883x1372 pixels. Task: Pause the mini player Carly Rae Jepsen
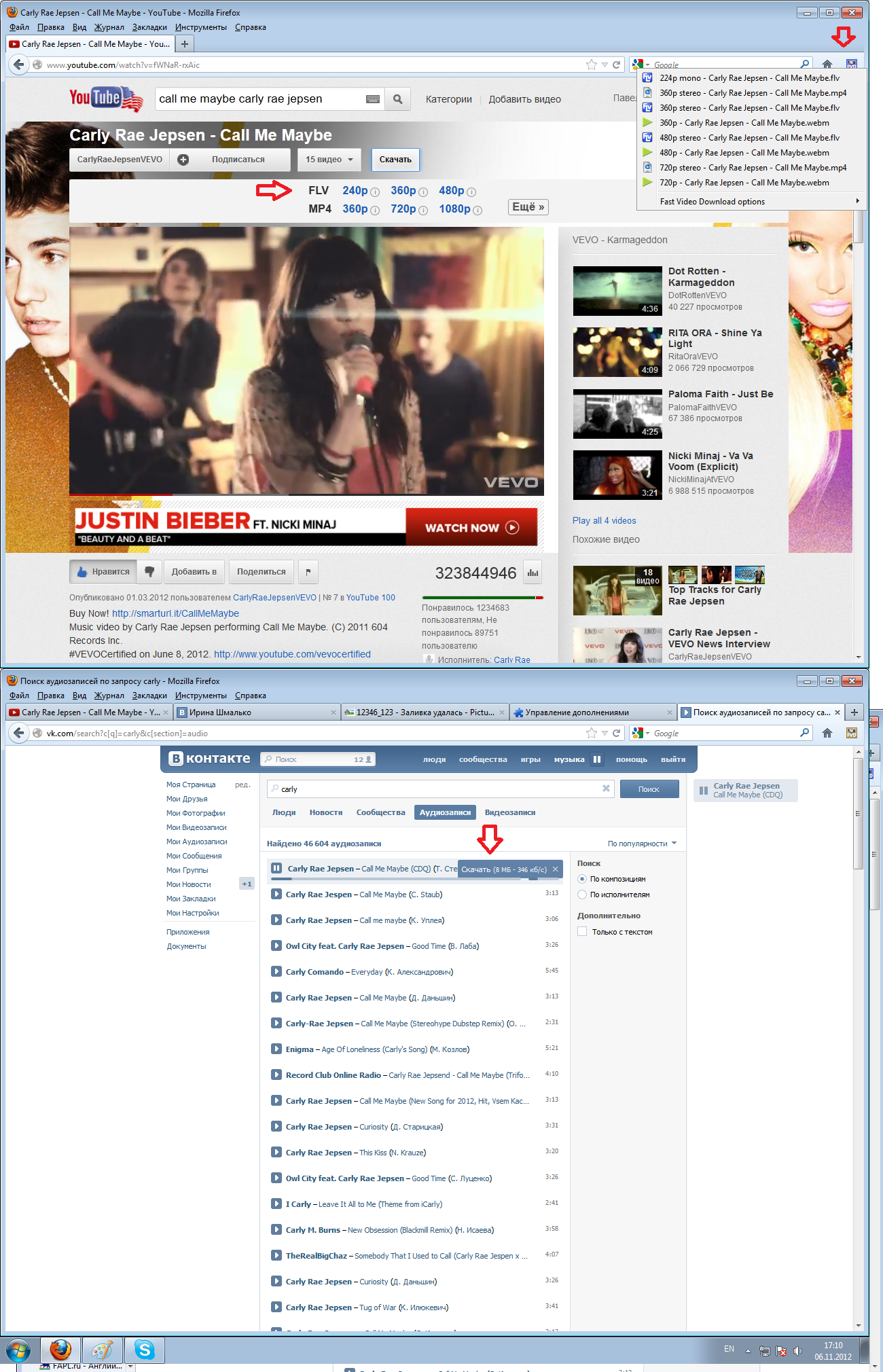click(704, 791)
